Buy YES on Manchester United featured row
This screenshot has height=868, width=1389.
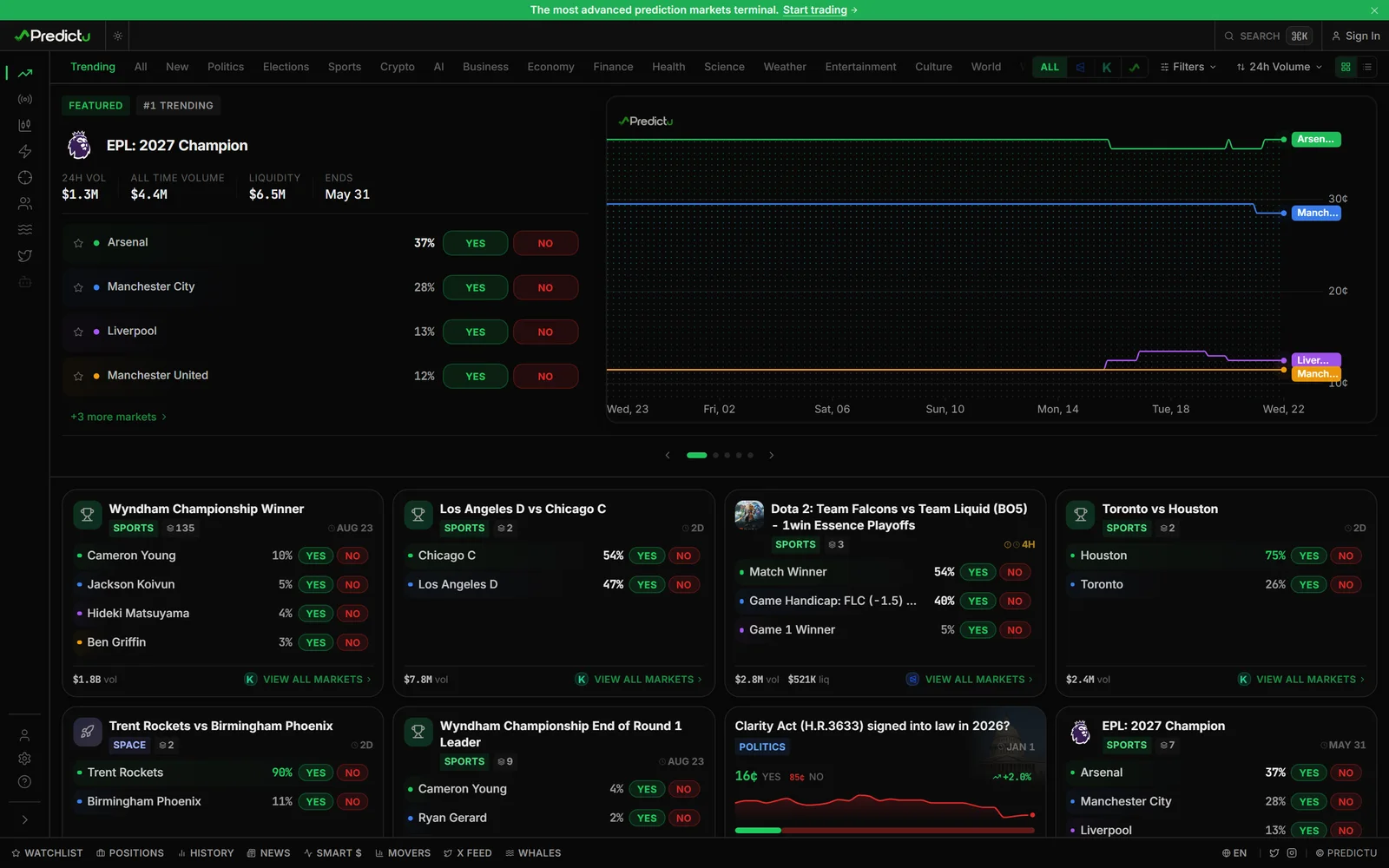(x=475, y=376)
